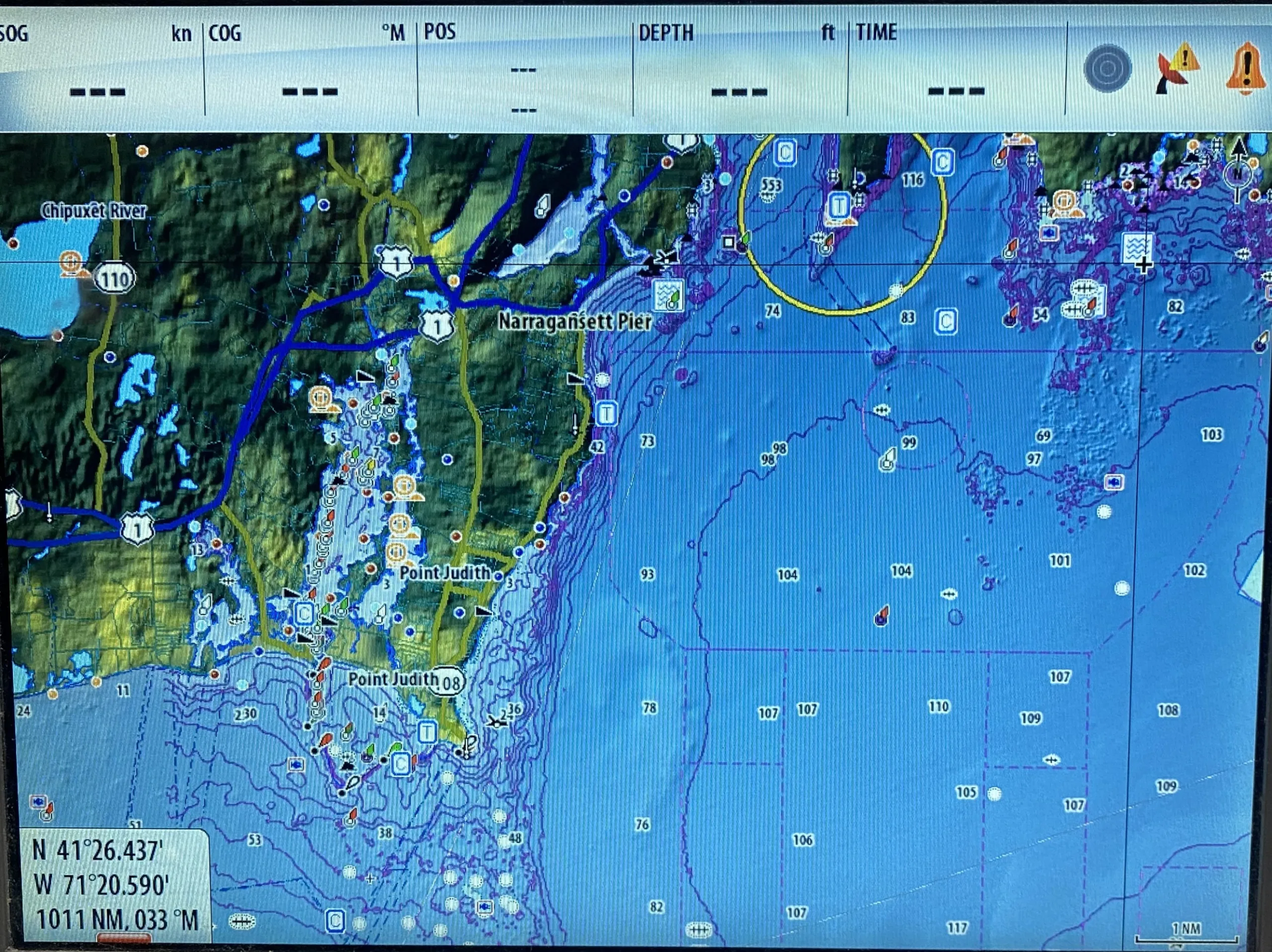1272x952 pixels.
Task: Open the COG data field
Action: (x=311, y=68)
